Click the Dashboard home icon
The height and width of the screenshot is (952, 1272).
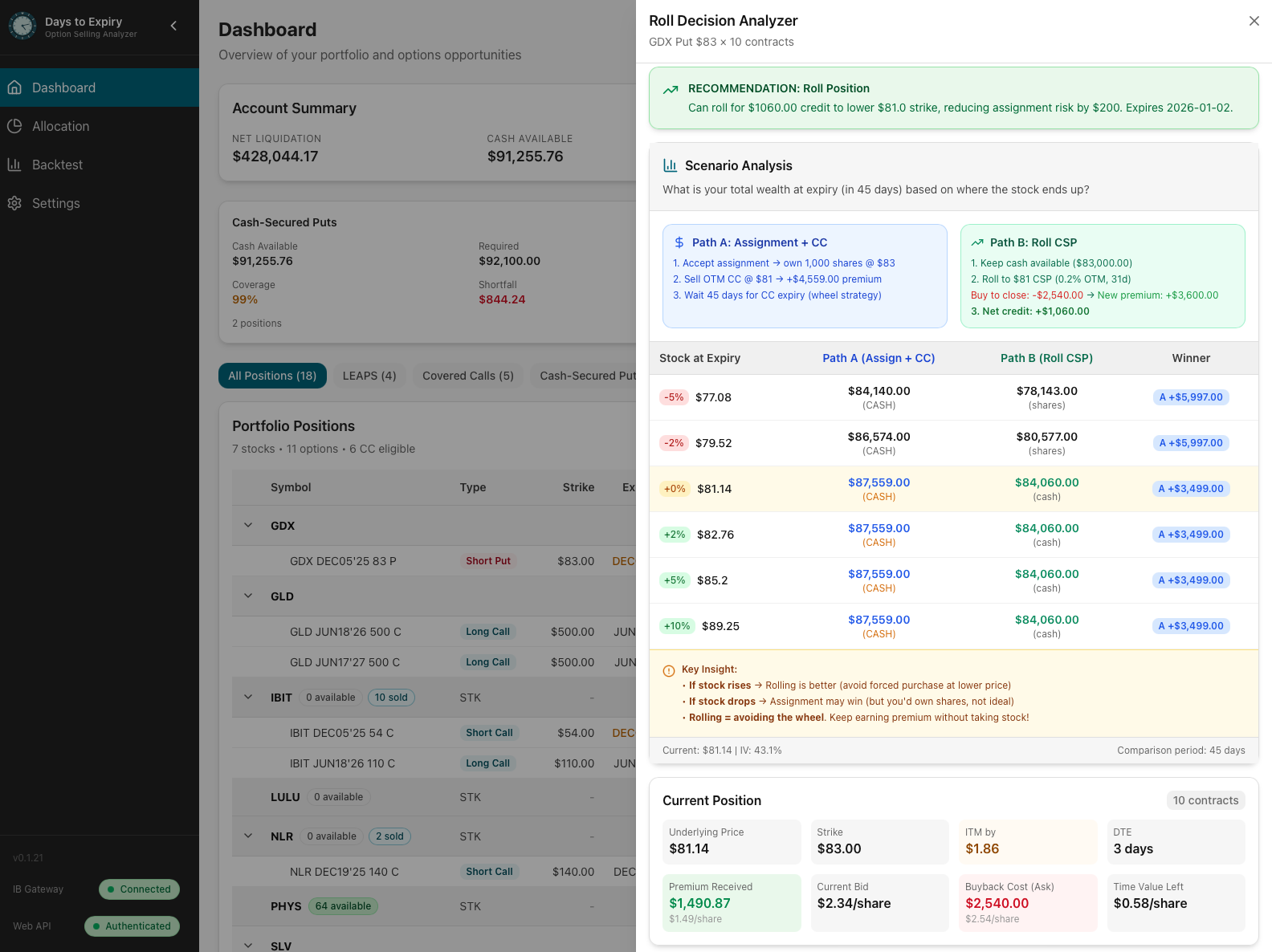(x=14, y=87)
